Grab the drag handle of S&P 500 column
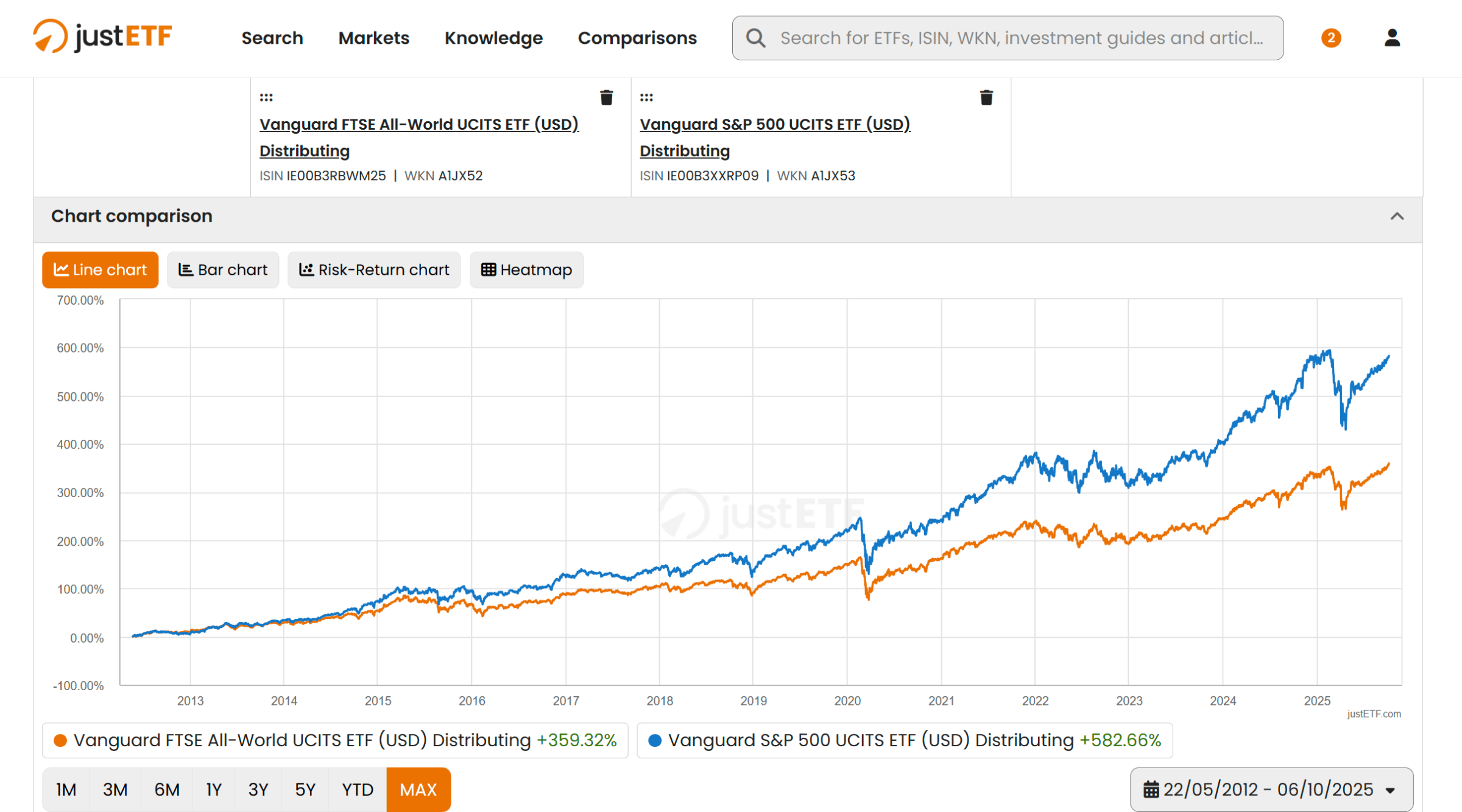The height and width of the screenshot is (812, 1462). (x=646, y=97)
